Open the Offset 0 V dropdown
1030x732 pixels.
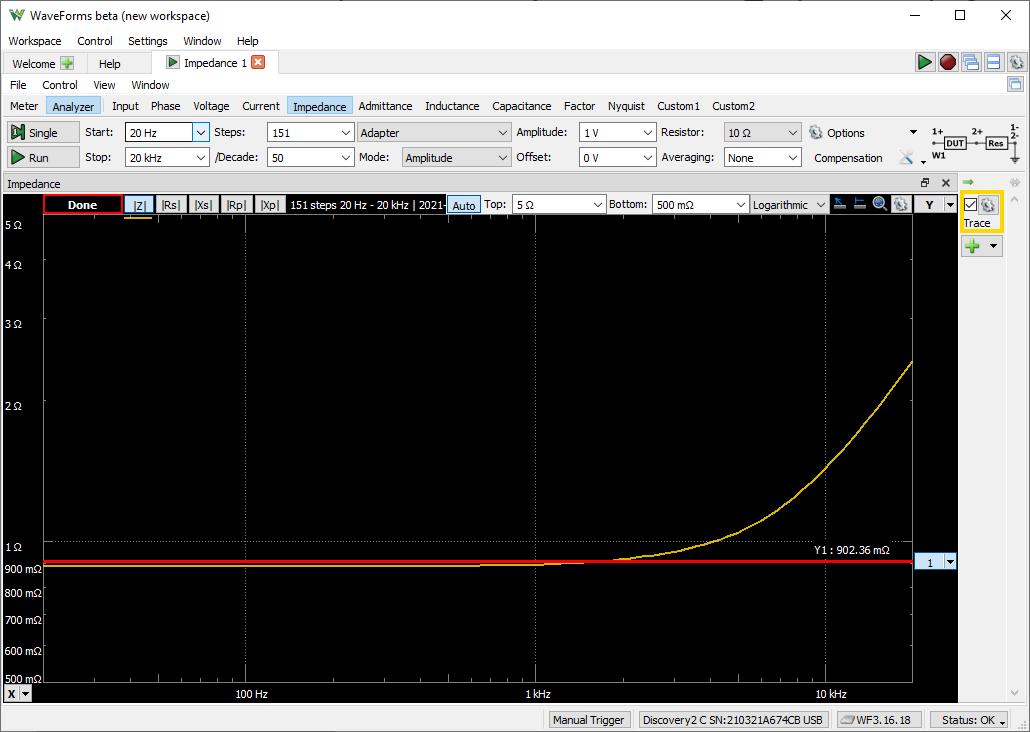(648, 158)
